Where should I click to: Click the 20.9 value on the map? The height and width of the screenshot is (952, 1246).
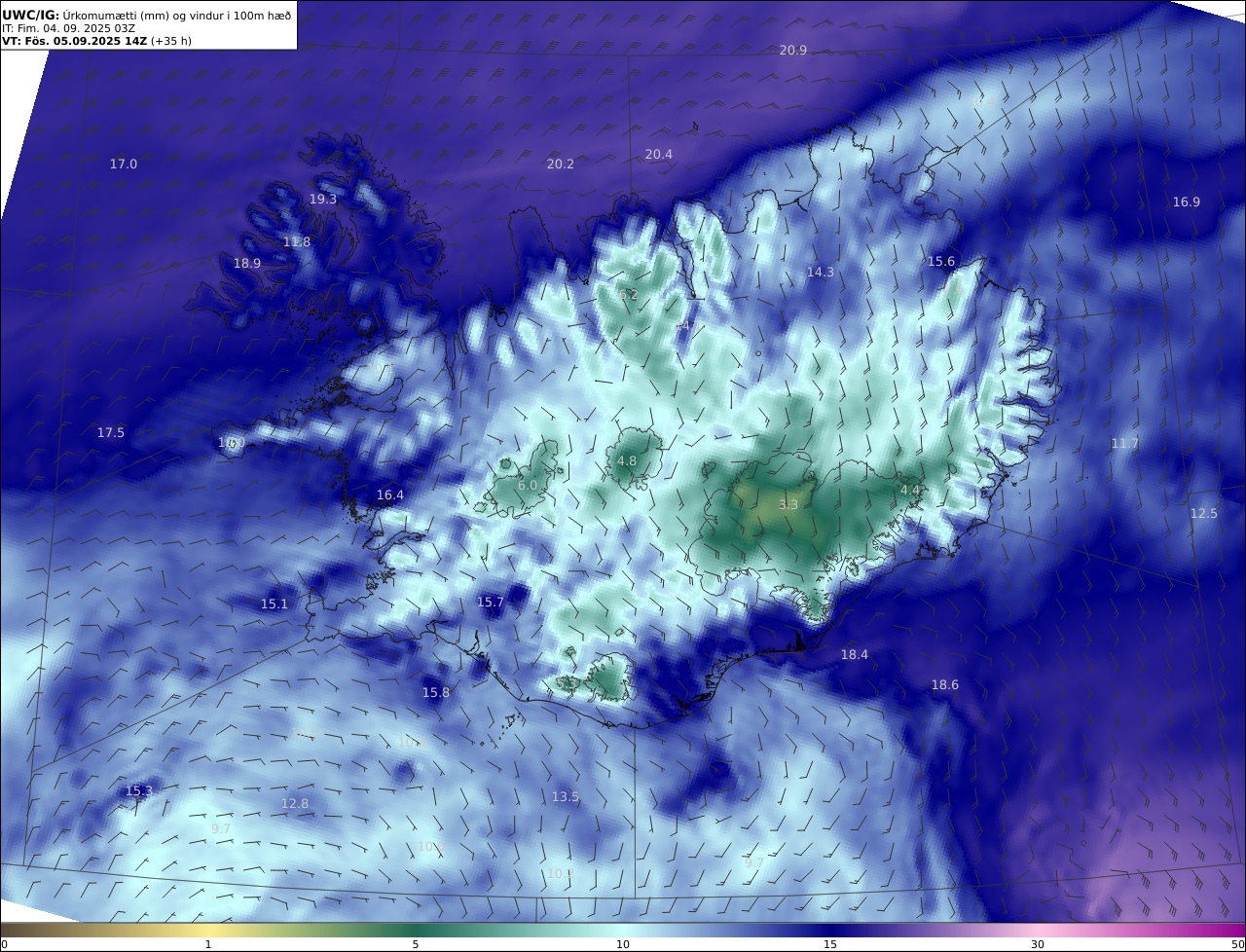click(x=792, y=50)
